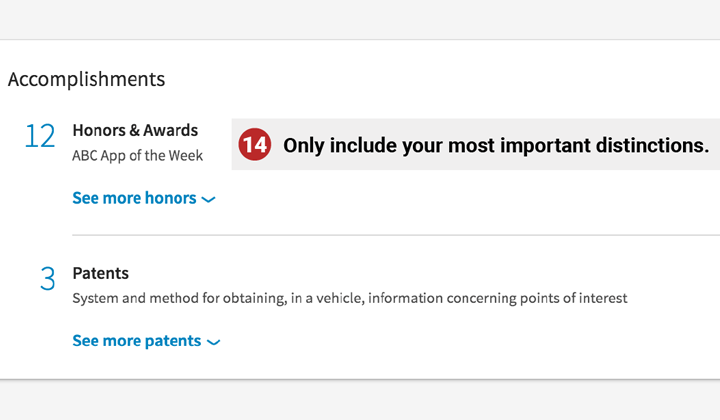Screen dimensions: 720x420
Task: Click the gray tip banner left of badge
Action: click(x=235, y=145)
